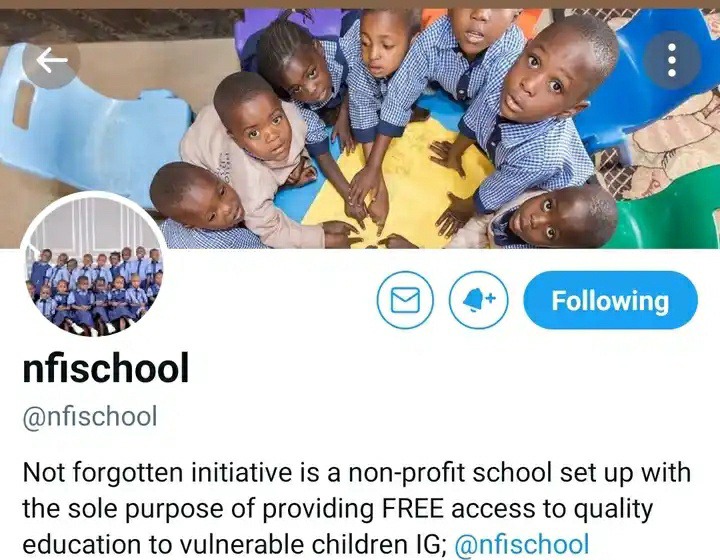Tap the brown bar above the header photo
720x560 pixels.
coord(360,4)
